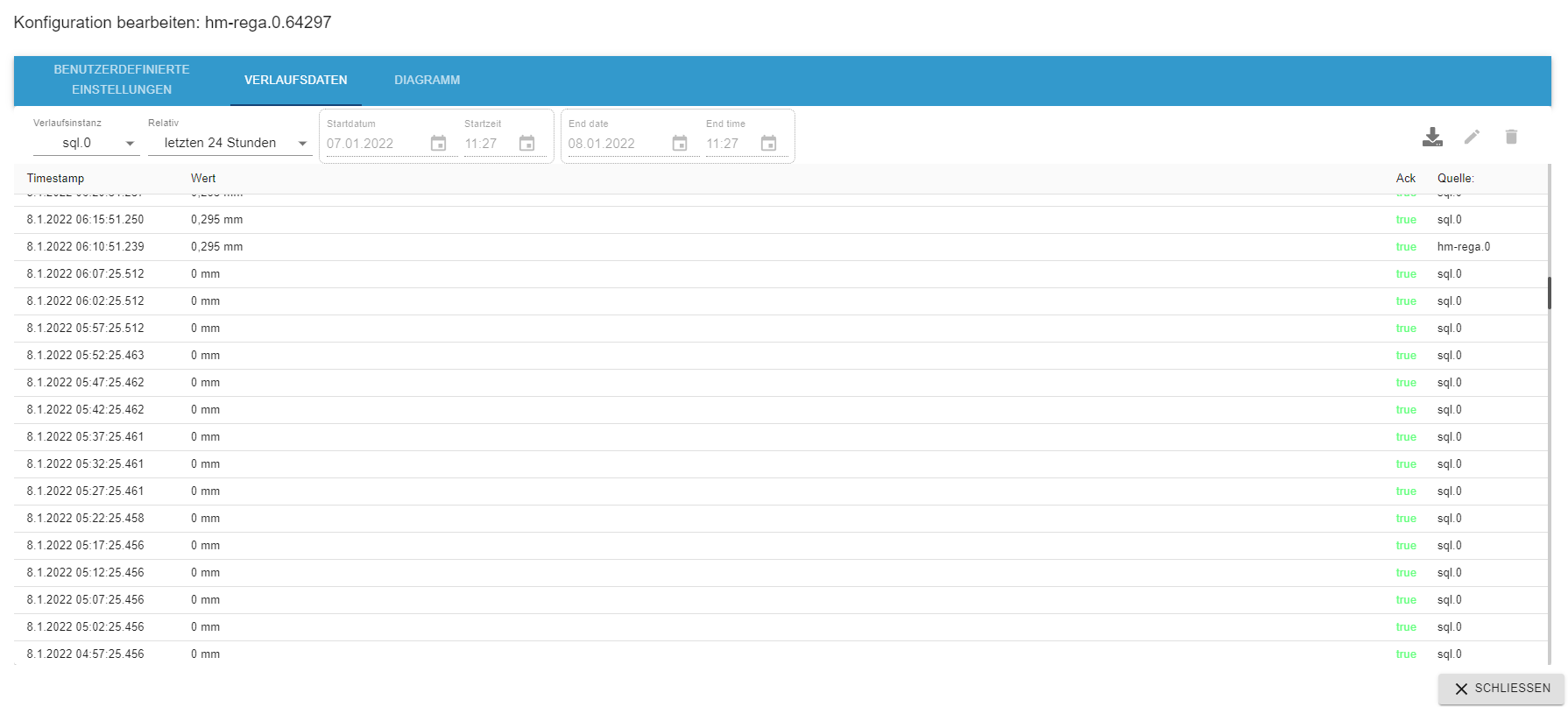Screen dimensions: 1568x707
Task: Select row with timestamp 8.1.2022 06:02:25.512
Action: [x=780, y=301]
